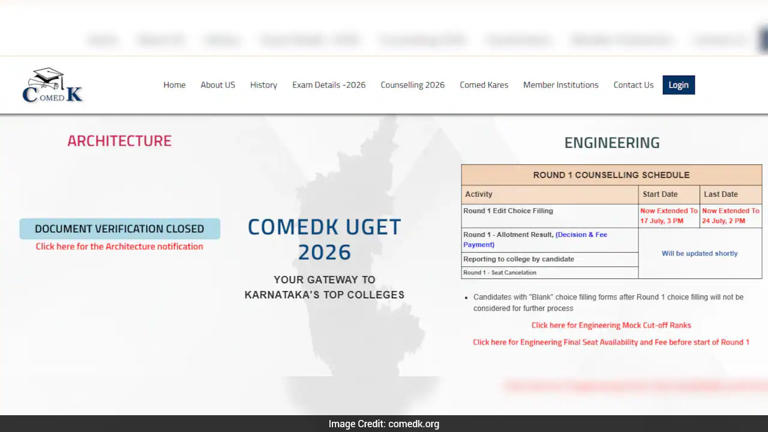Click the 'Will be updated shortly' cell
Screen dimensions: 768x432
[700, 253]
